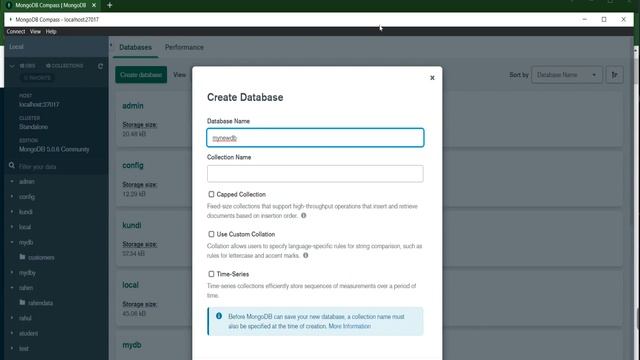The image size is (640, 360).
Task: Open the View menu
Action: coord(35,31)
